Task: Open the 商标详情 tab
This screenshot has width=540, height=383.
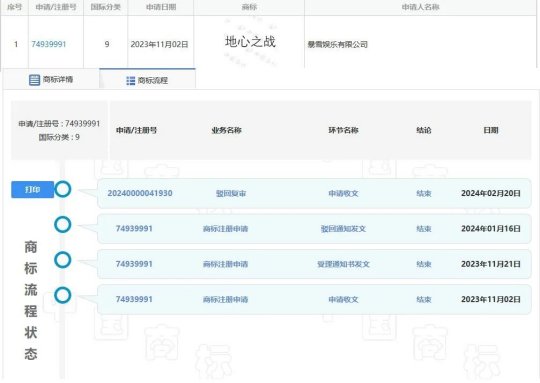Action: [x=51, y=80]
